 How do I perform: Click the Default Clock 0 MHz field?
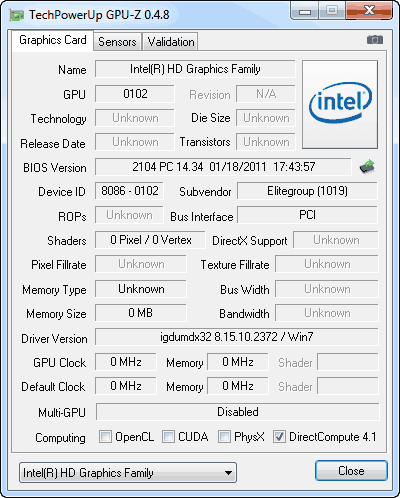click(x=126, y=386)
